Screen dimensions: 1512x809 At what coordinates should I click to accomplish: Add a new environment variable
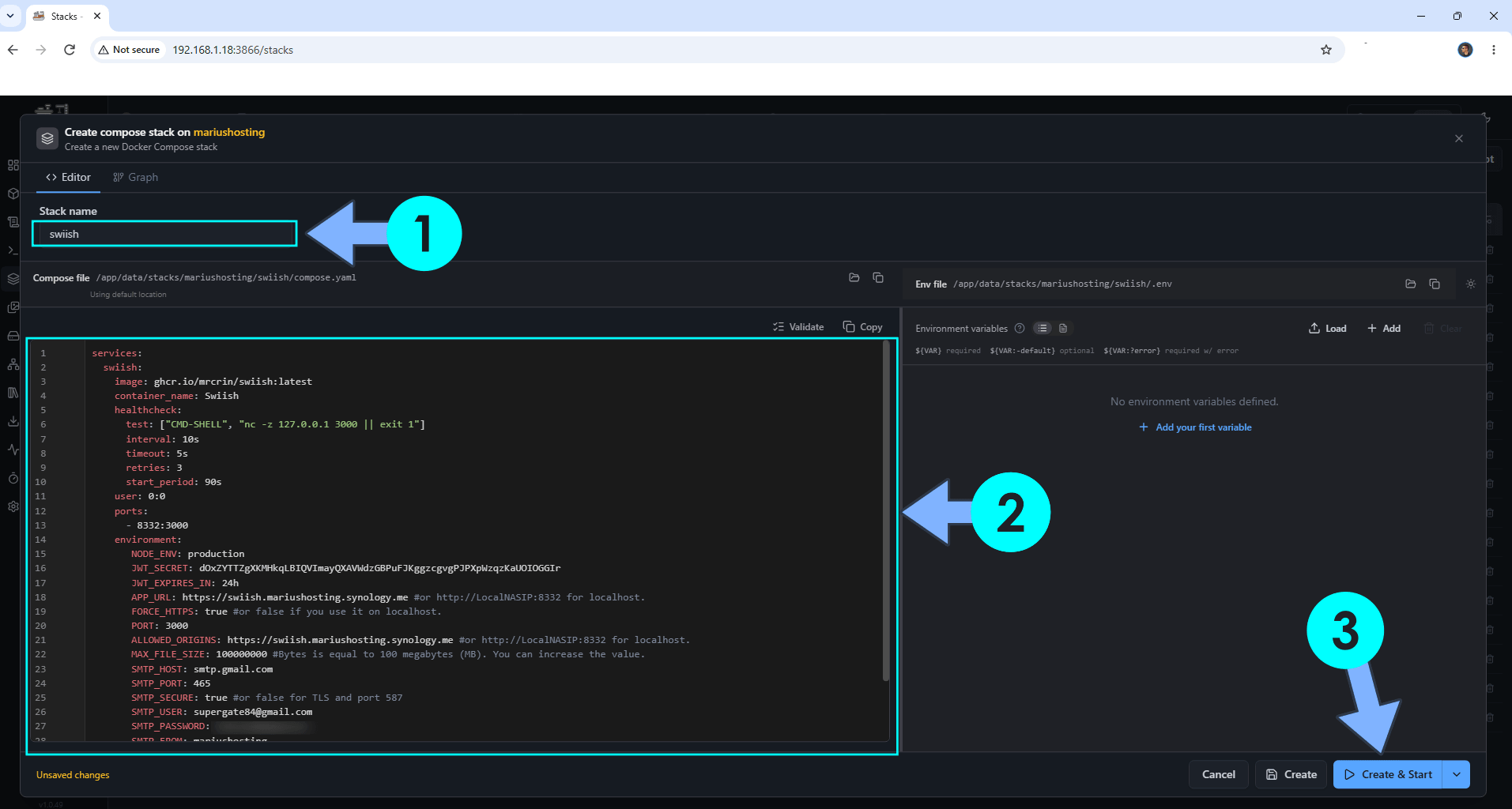point(1384,329)
